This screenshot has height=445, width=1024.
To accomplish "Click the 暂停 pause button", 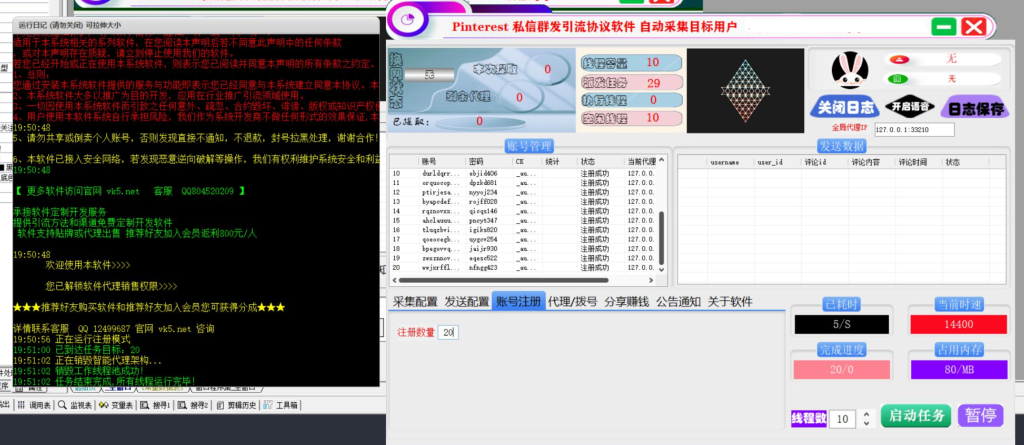I will 980,416.
